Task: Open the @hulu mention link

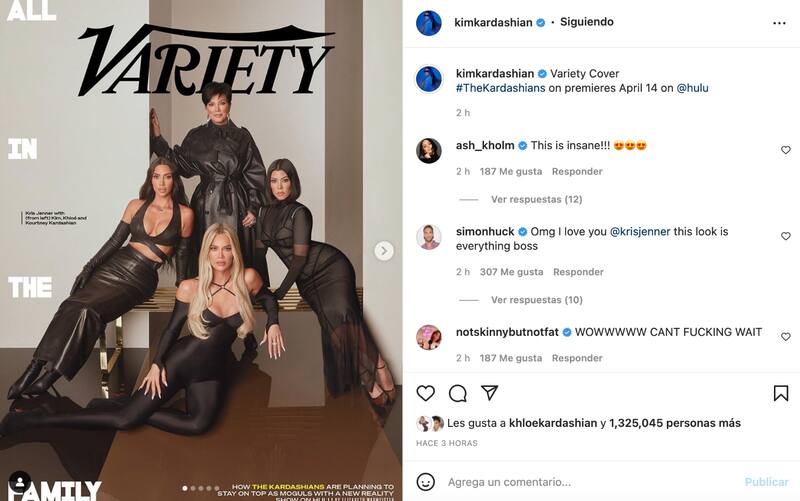Action: click(x=692, y=88)
